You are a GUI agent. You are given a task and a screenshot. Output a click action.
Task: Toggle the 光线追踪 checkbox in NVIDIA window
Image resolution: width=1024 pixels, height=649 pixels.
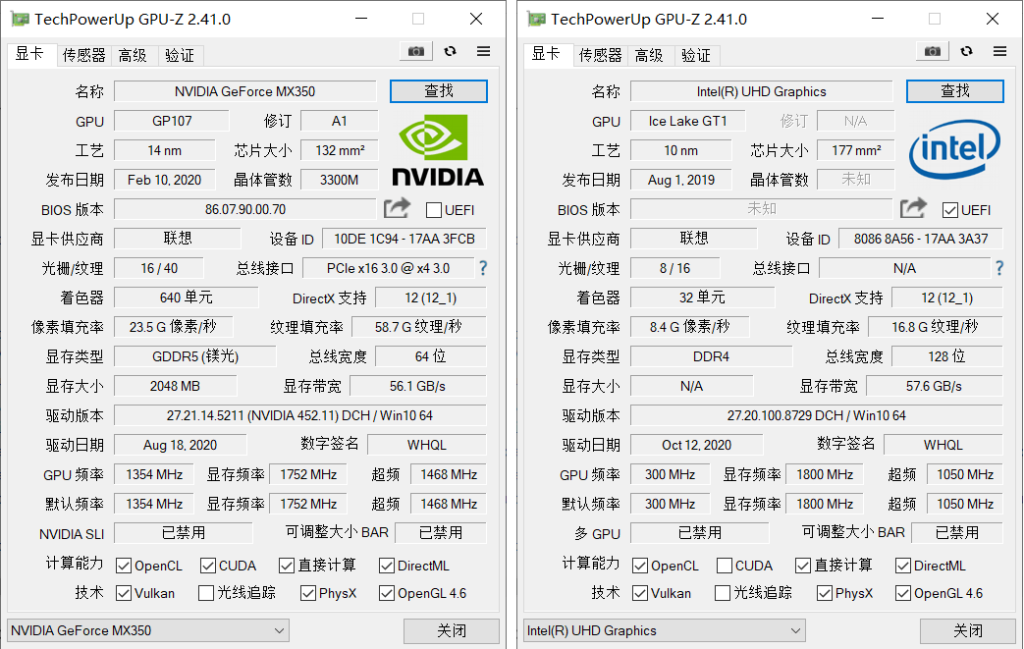point(207,593)
